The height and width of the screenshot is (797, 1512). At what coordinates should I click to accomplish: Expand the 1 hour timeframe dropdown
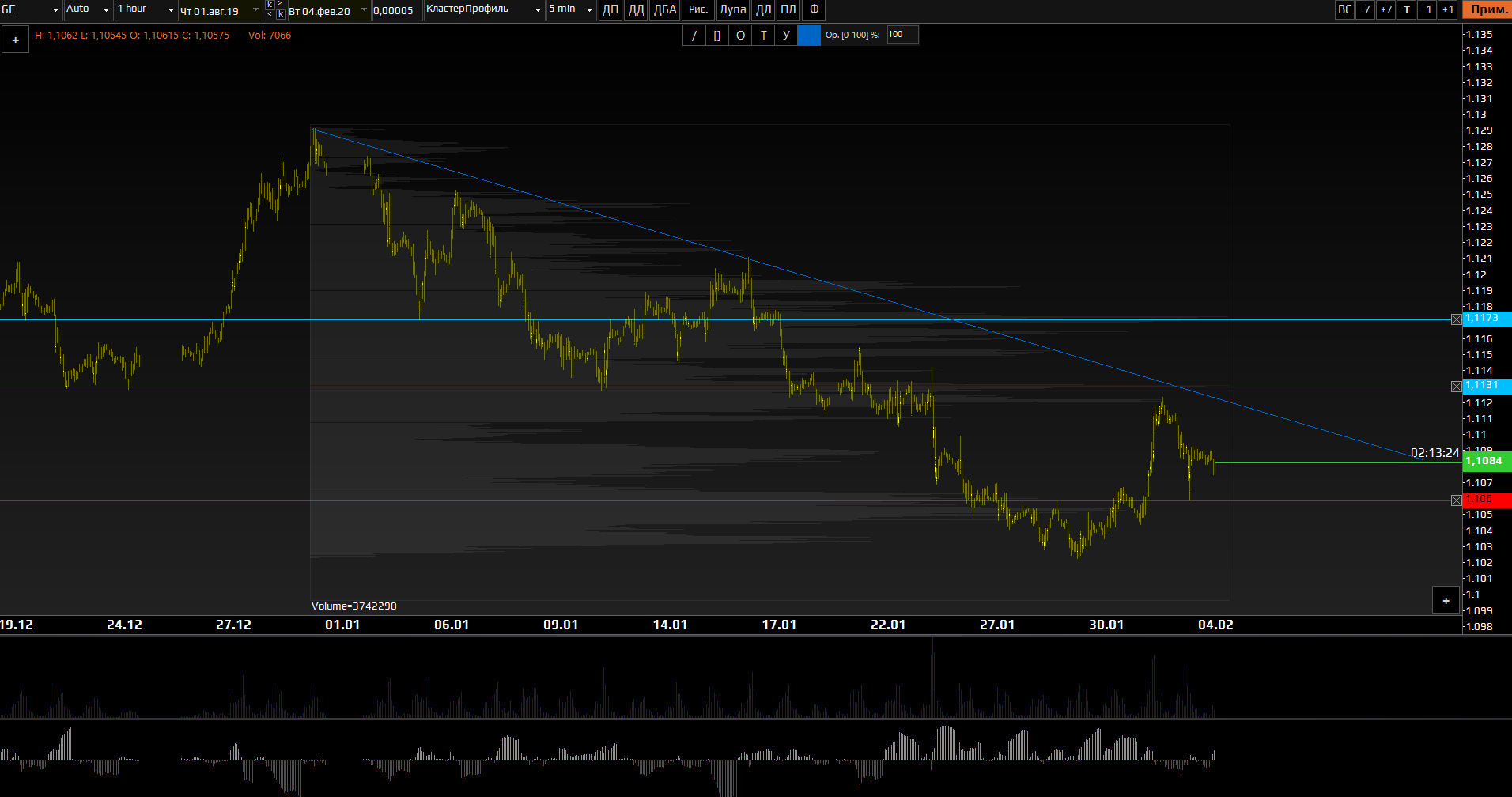pyautogui.click(x=171, y=10)
